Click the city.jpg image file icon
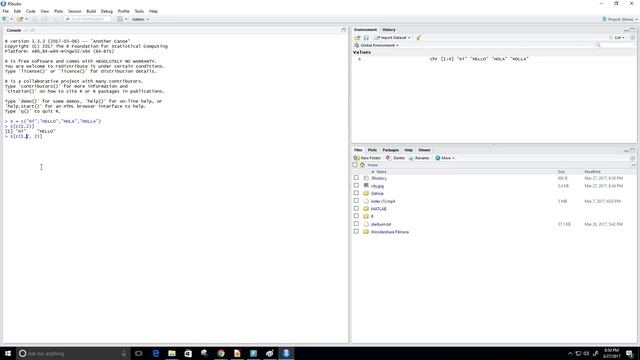 (x=366, y=186)
